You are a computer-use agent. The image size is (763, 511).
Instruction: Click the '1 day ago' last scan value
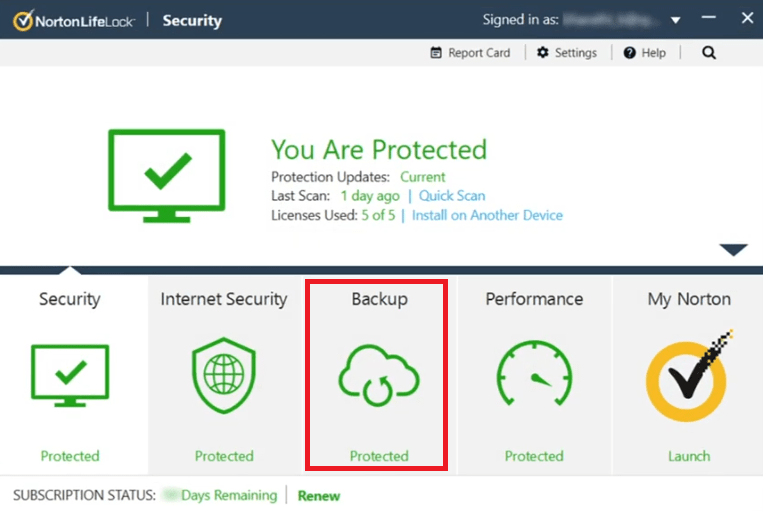click(370, 196)
